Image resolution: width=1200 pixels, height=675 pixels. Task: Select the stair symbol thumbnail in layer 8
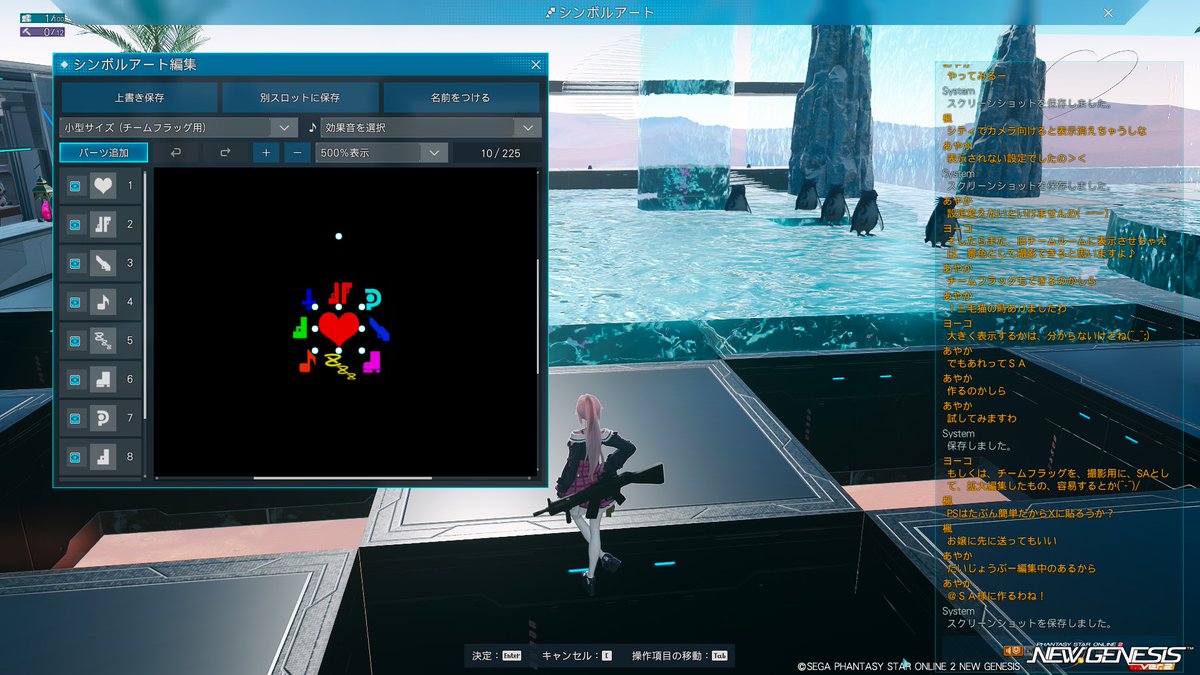point(103,457)
